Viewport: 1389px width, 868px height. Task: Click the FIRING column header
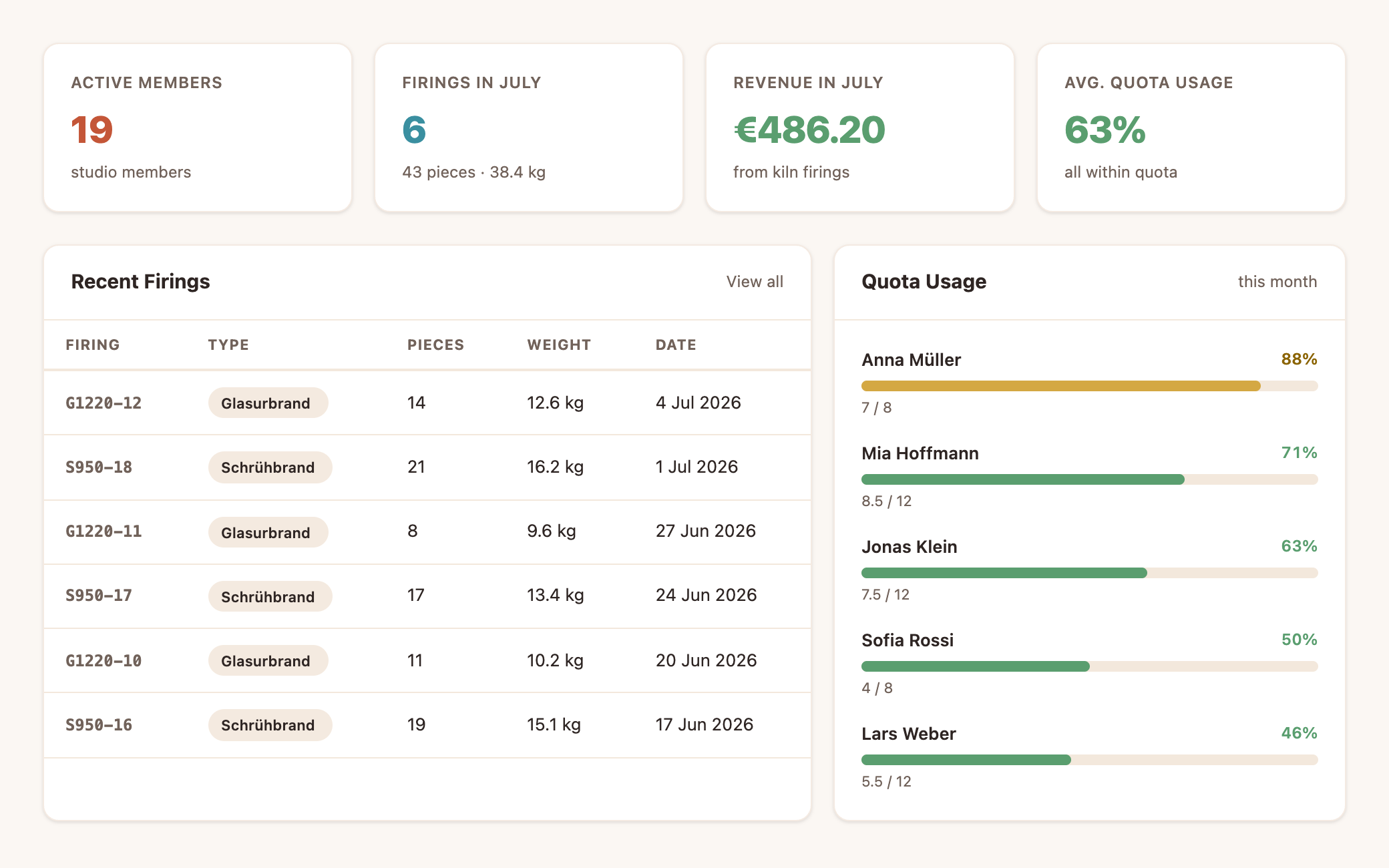point(93,345)
